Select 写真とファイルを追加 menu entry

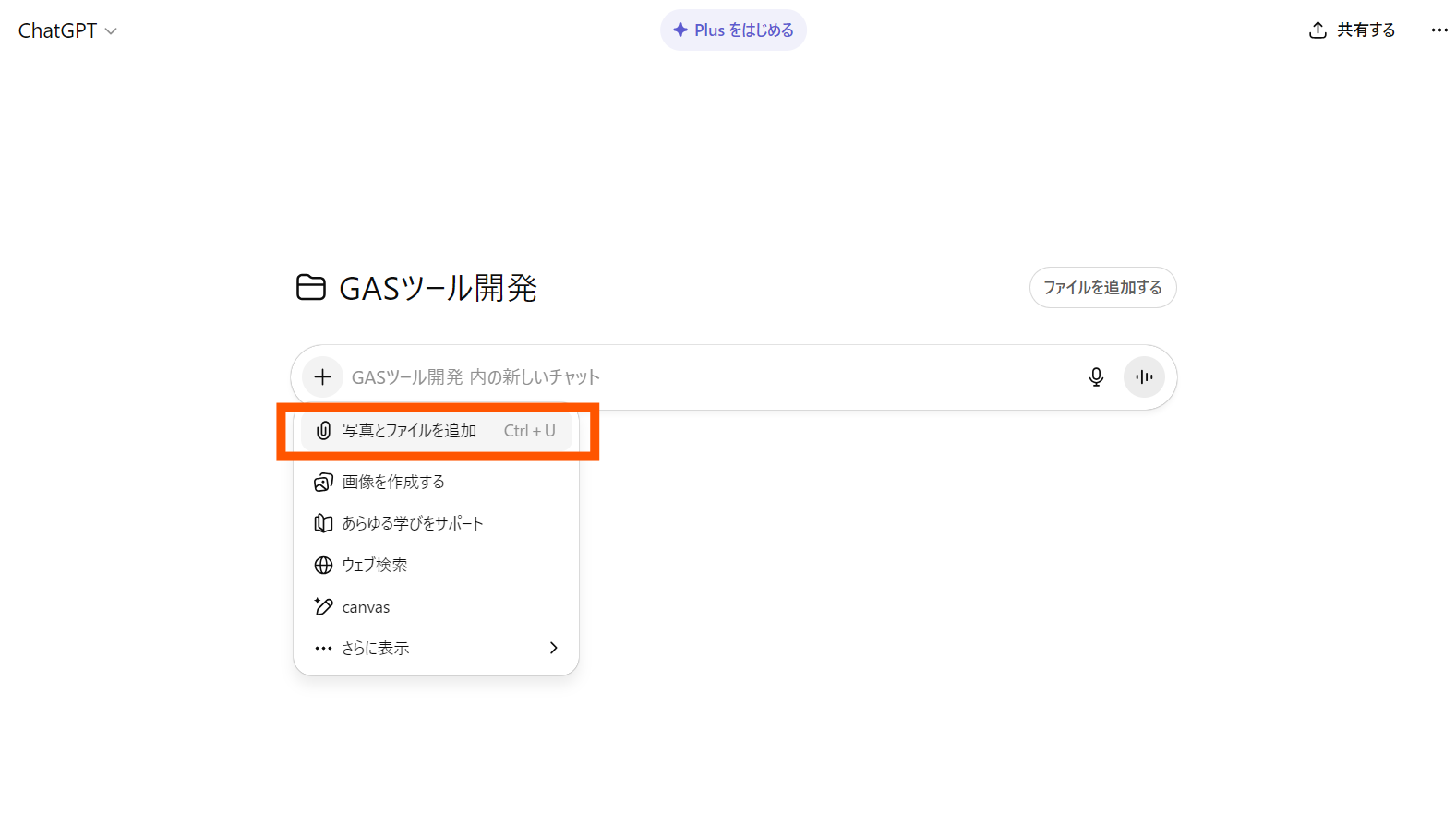click(436, 431)
